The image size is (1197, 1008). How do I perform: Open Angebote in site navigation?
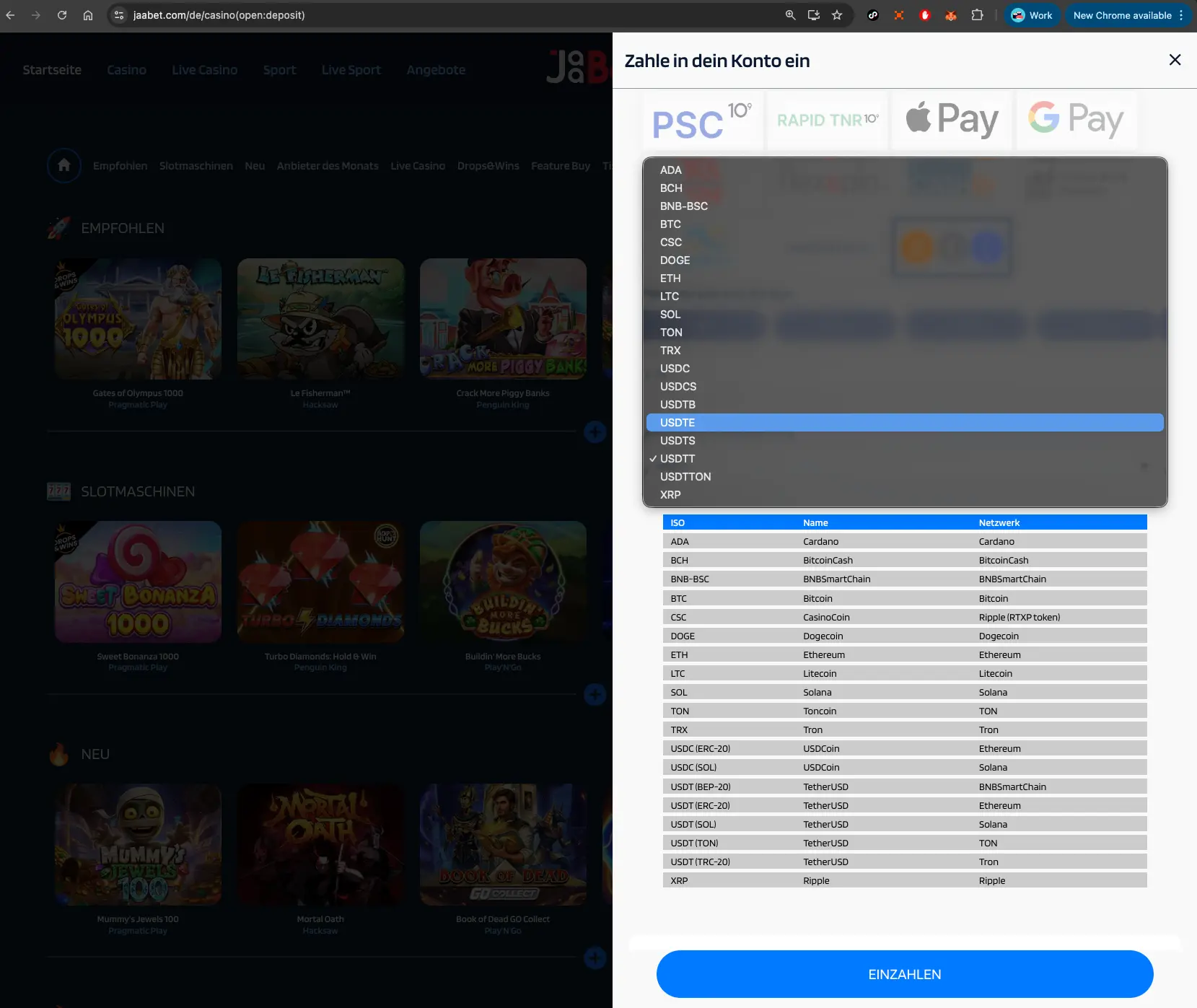coord(436,70)
